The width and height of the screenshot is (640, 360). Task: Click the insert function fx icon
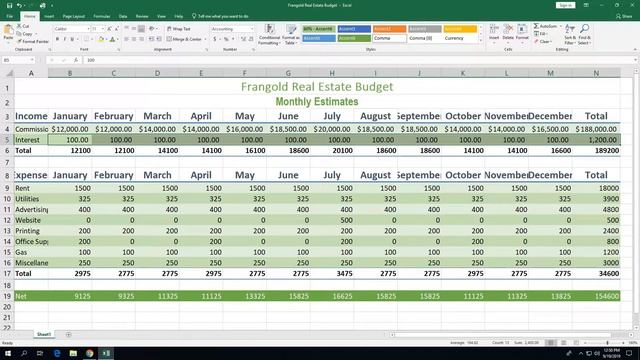76,60
